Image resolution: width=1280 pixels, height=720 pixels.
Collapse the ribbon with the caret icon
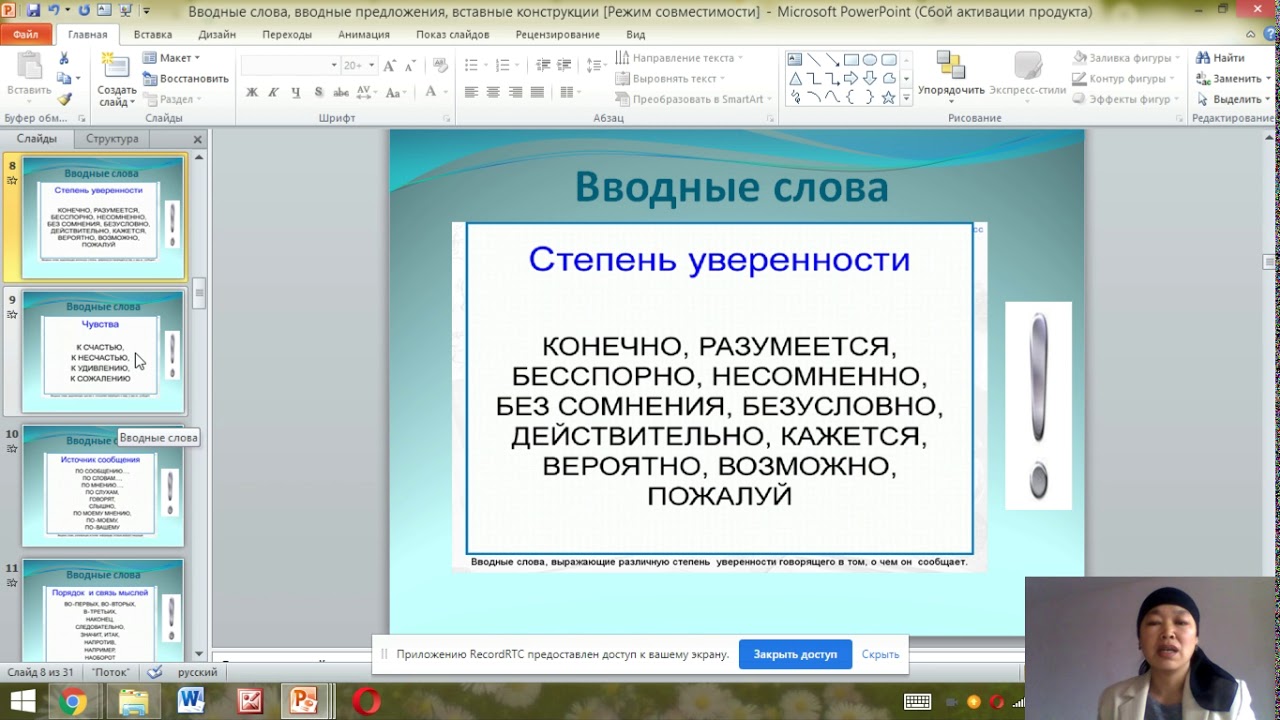point(1249,34)
